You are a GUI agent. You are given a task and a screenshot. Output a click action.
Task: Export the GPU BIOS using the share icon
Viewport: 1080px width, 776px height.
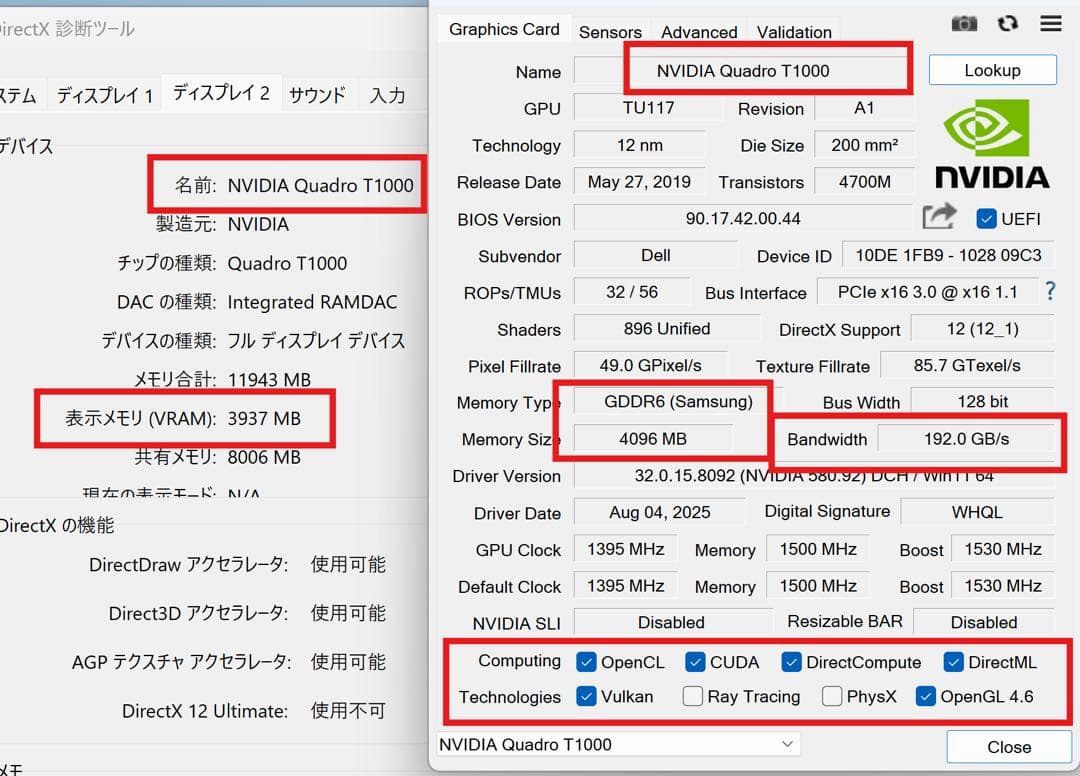point(941,214)
